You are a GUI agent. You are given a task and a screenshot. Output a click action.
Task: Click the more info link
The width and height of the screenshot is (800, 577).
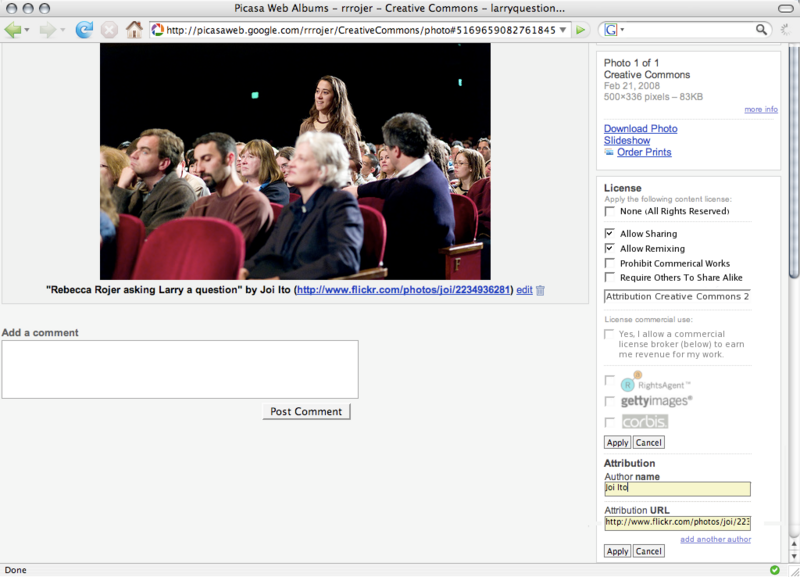[761, 109]
